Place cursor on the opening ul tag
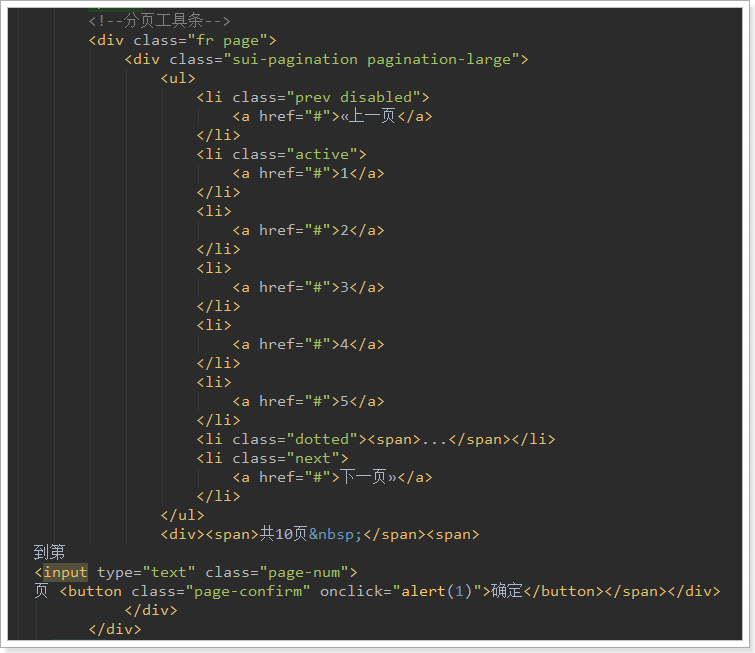 pyautogui.click(x=178, y=78)
